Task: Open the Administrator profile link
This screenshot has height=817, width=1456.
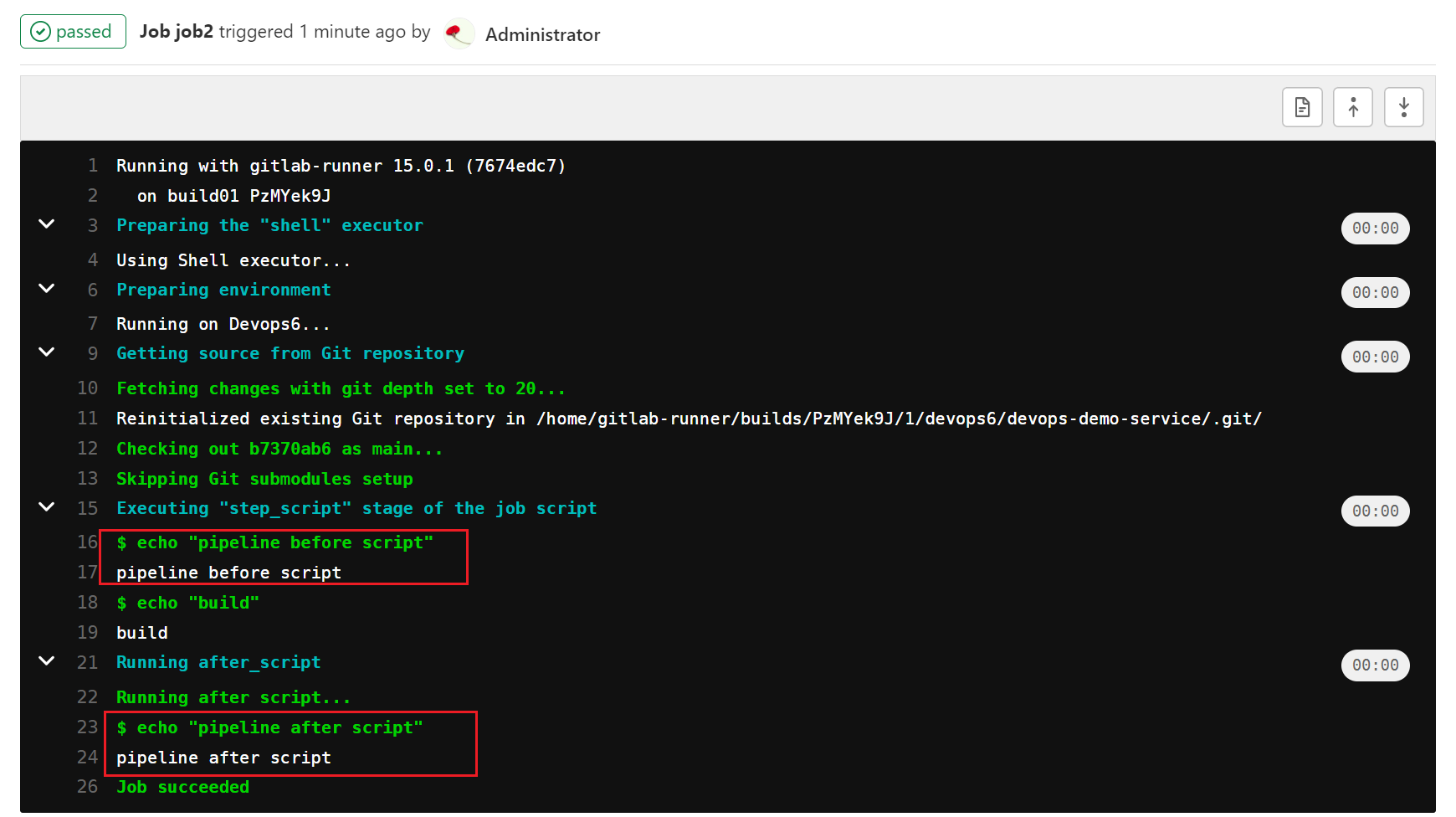Action: [542, 34]
